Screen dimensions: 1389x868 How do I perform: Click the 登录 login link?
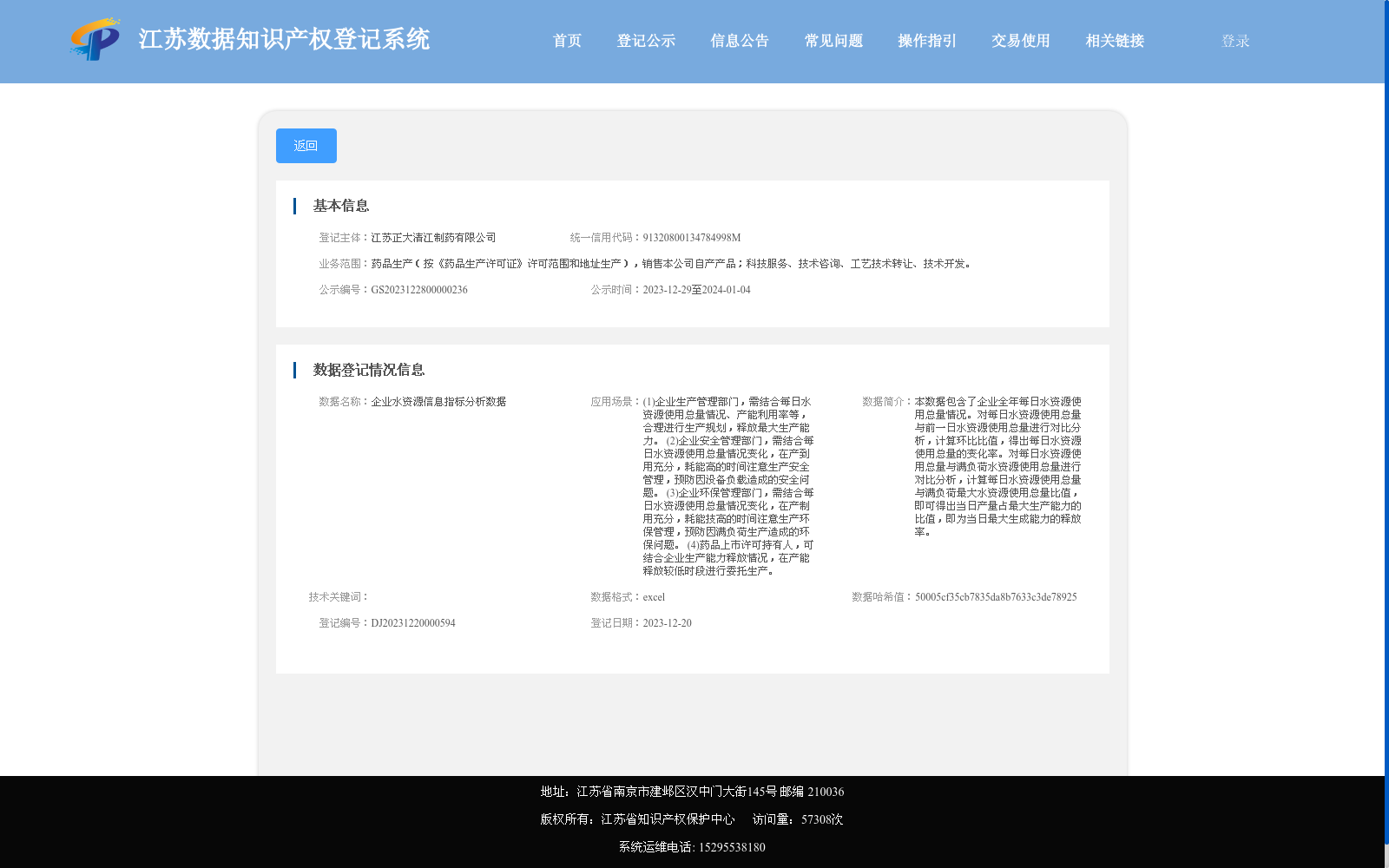coord(1235,41)
